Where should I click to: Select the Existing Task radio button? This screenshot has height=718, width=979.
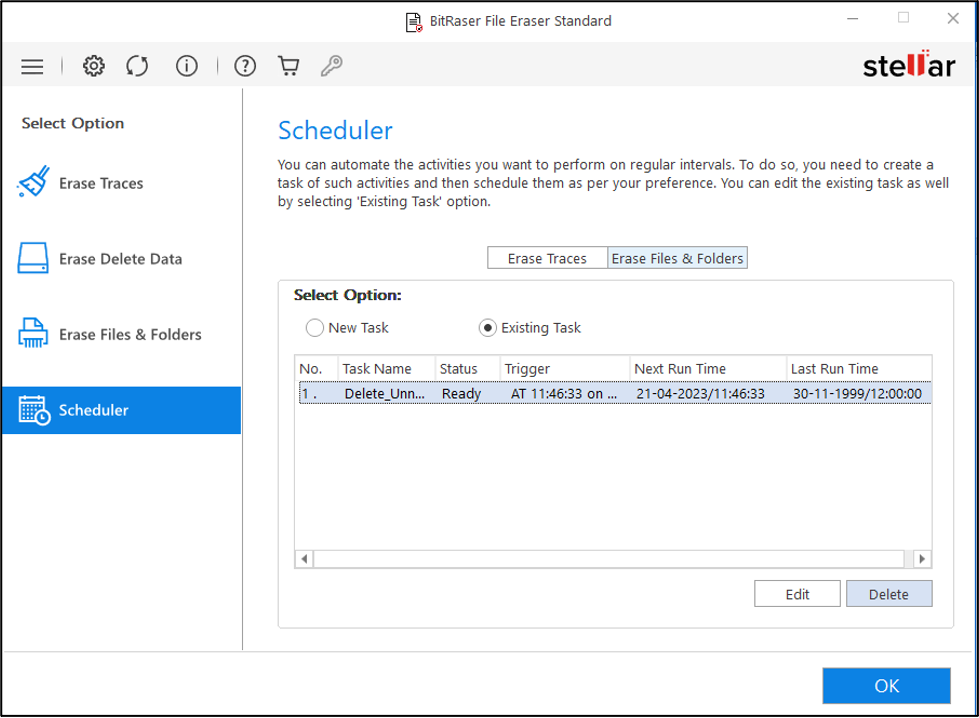point(488,328)
